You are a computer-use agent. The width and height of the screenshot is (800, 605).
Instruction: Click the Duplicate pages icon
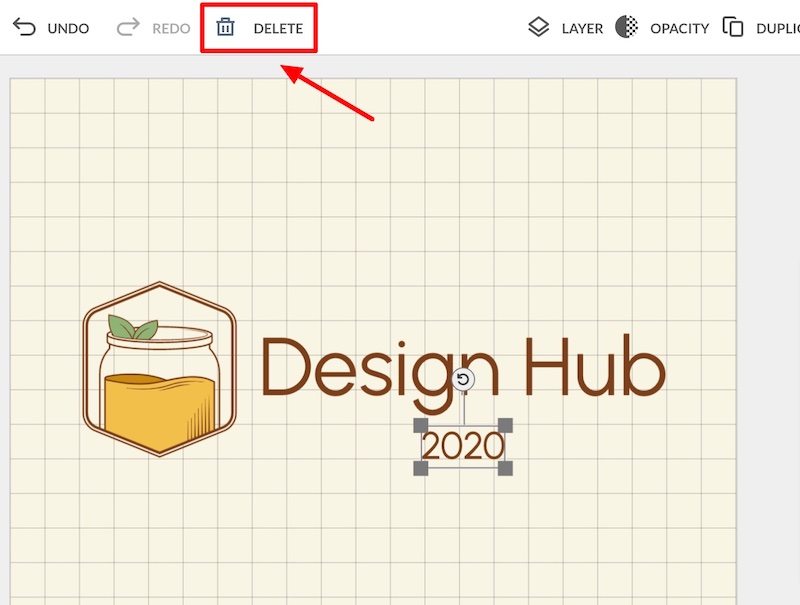pyautogui.click(x=733, y=27)
